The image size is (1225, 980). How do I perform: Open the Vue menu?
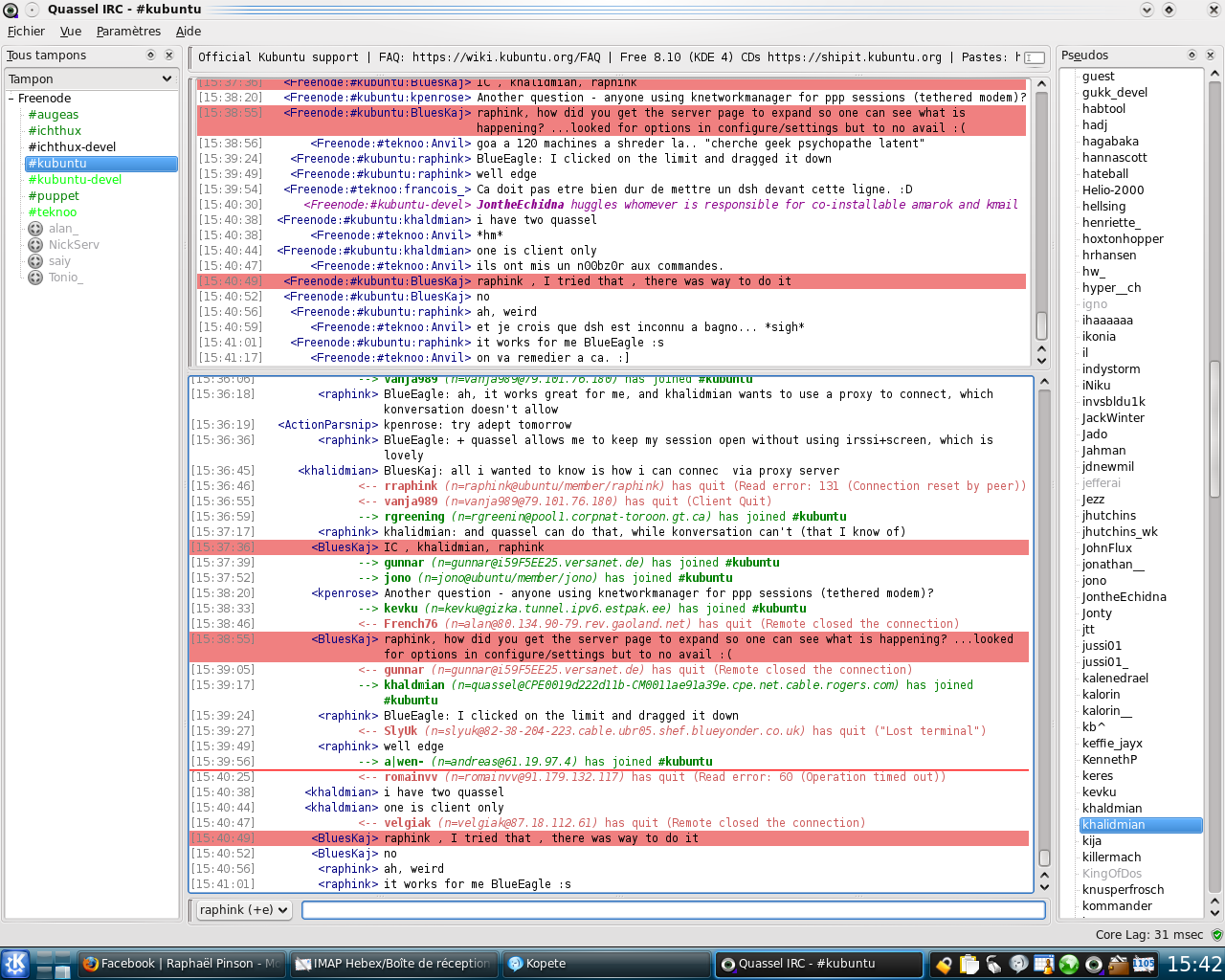coord(71,32)
